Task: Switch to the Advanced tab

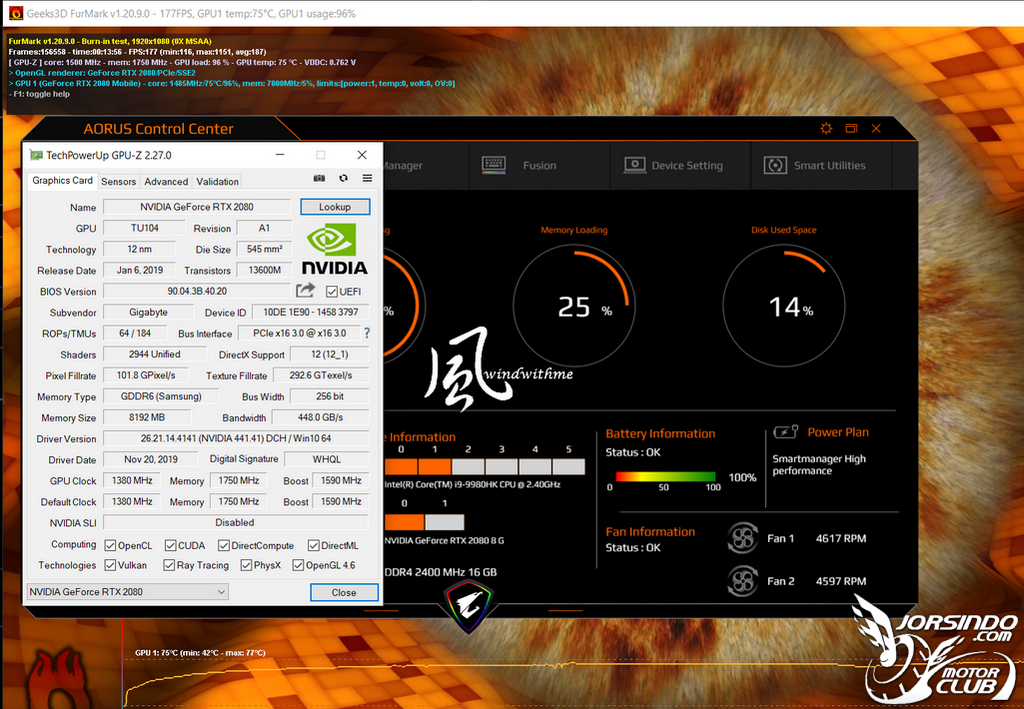Action: [x=166, y=181]
